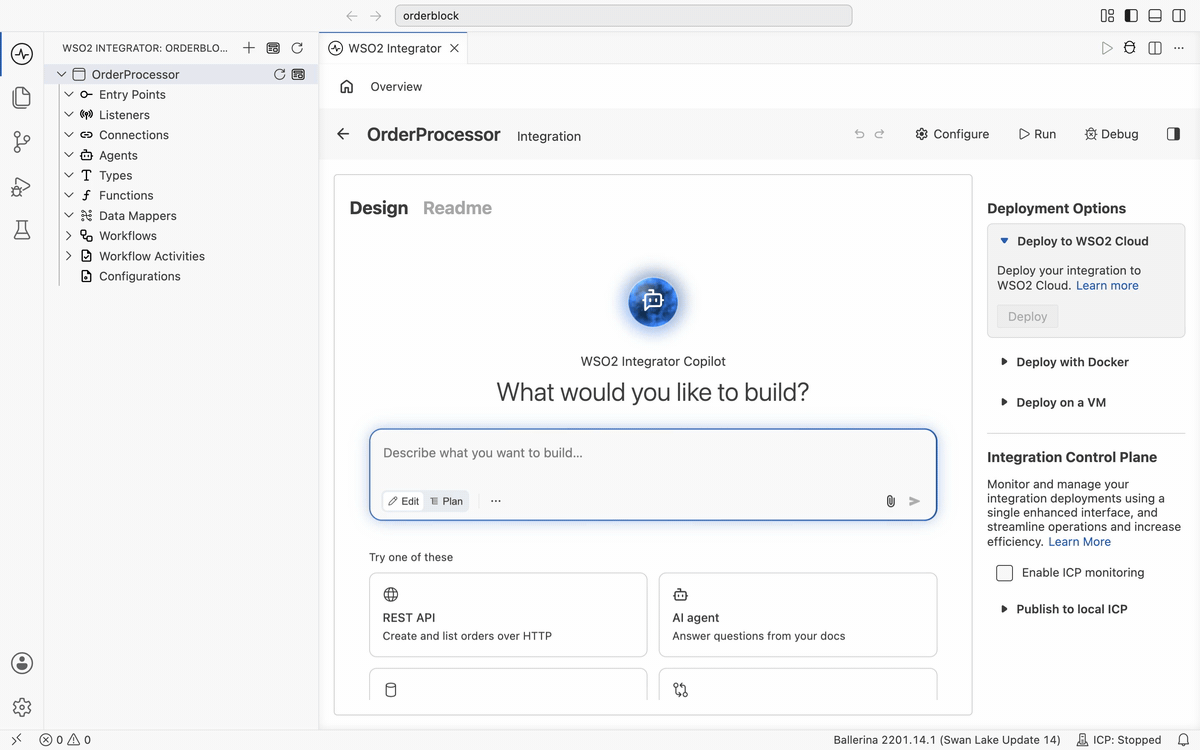The width and height of the screenshot is (1200, 750).
Task: Toggle the bottom panel
Action: coord(1155,16)
